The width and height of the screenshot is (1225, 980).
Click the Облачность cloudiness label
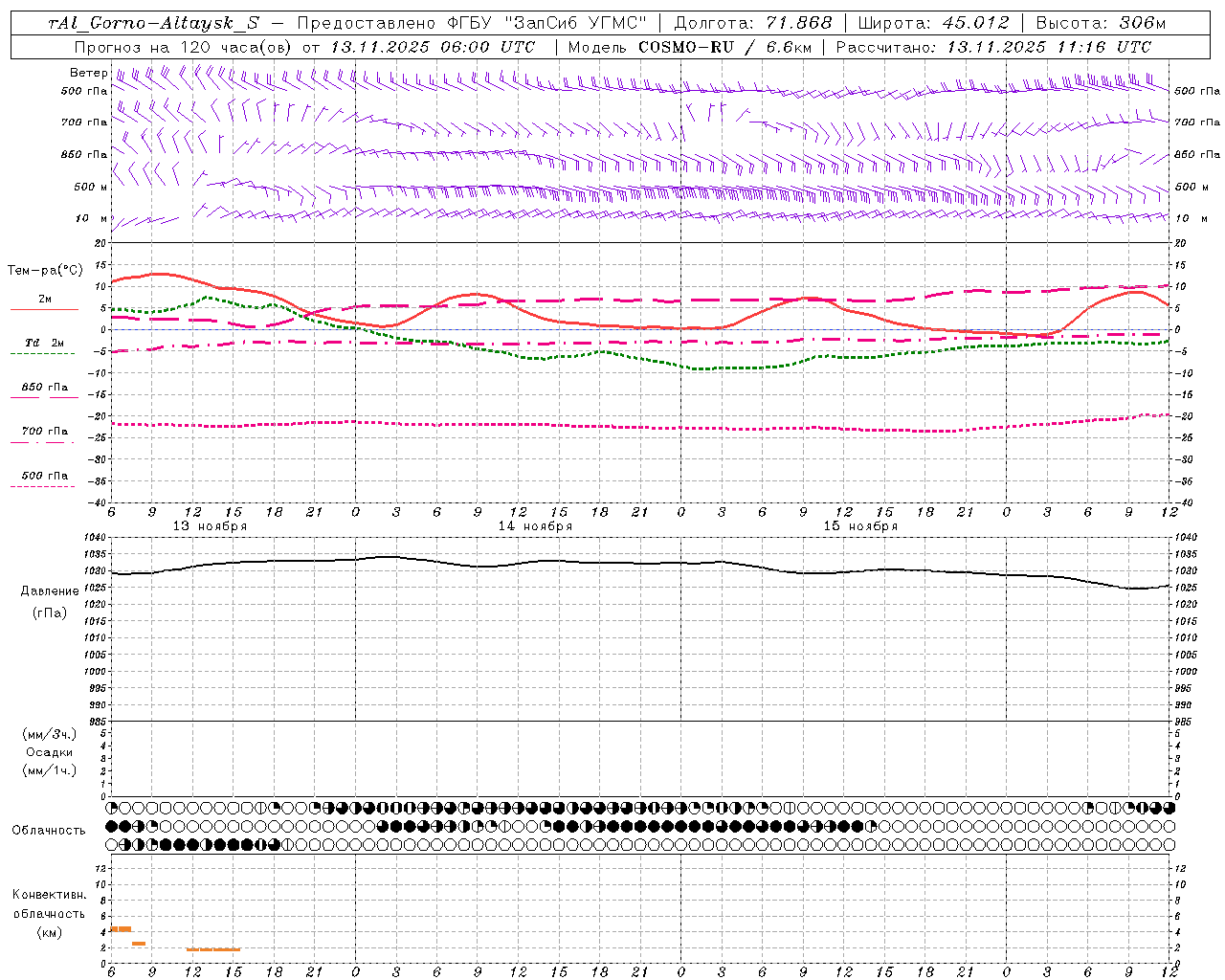pos(49,831)
